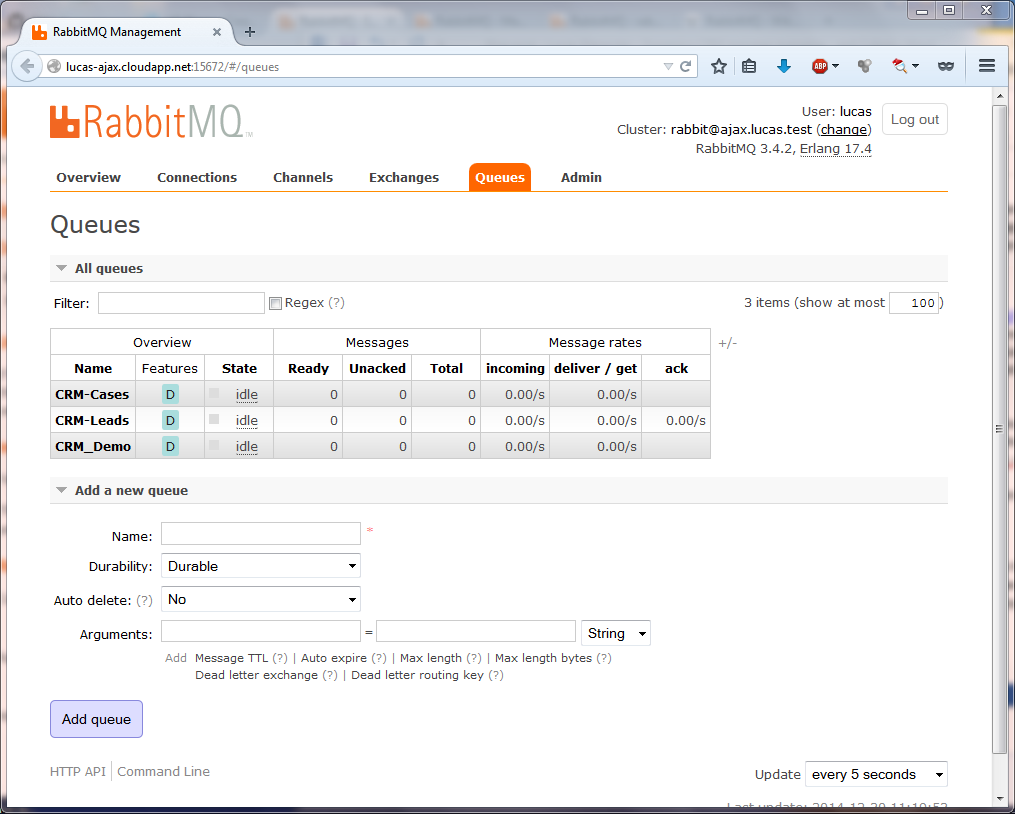Close the RabbitMQ Management tab
Viewport: 1015px width, 814px height.
point(217,32)
